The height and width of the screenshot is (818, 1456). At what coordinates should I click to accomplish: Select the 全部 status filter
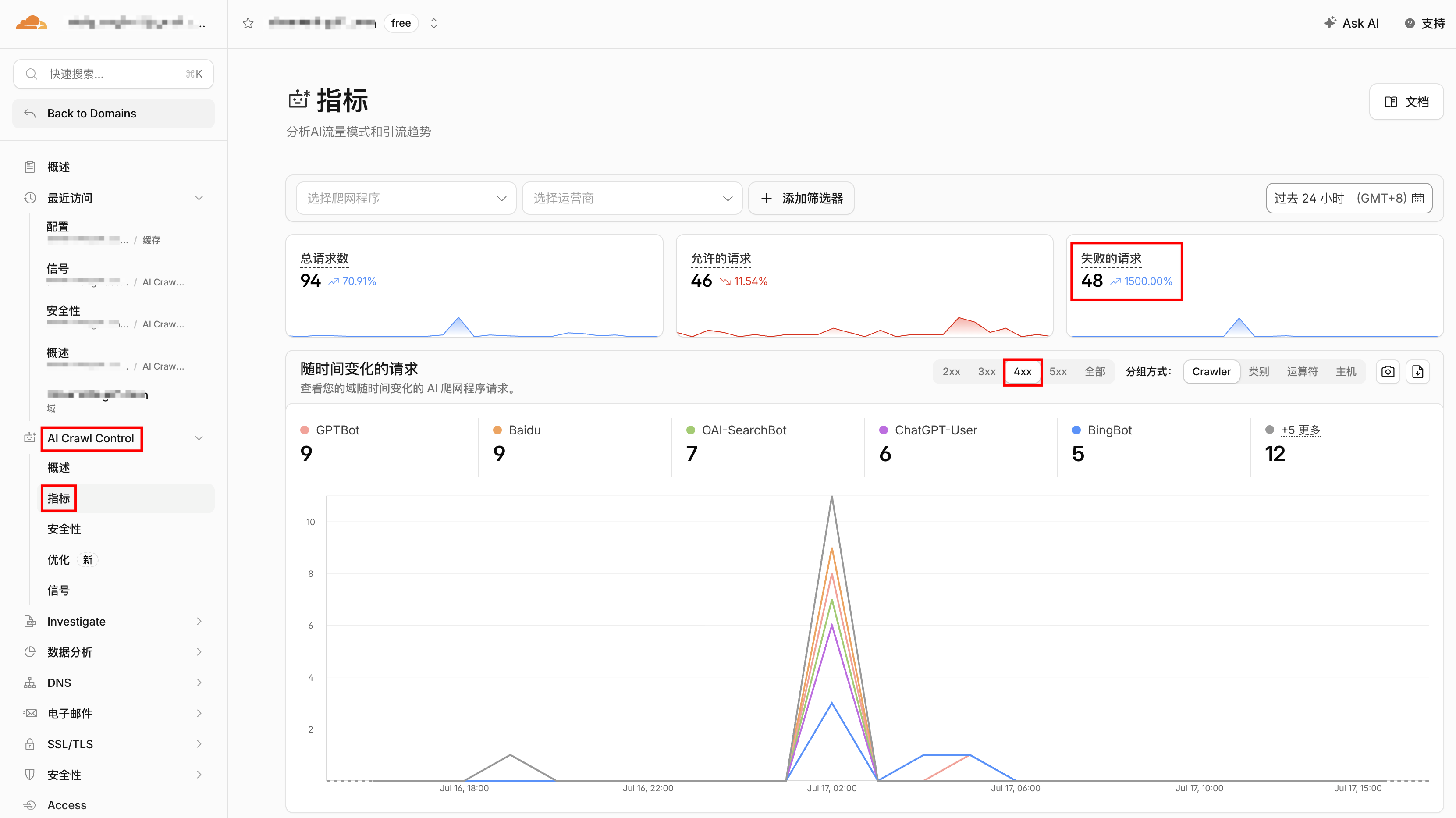tap(1095, 372)
